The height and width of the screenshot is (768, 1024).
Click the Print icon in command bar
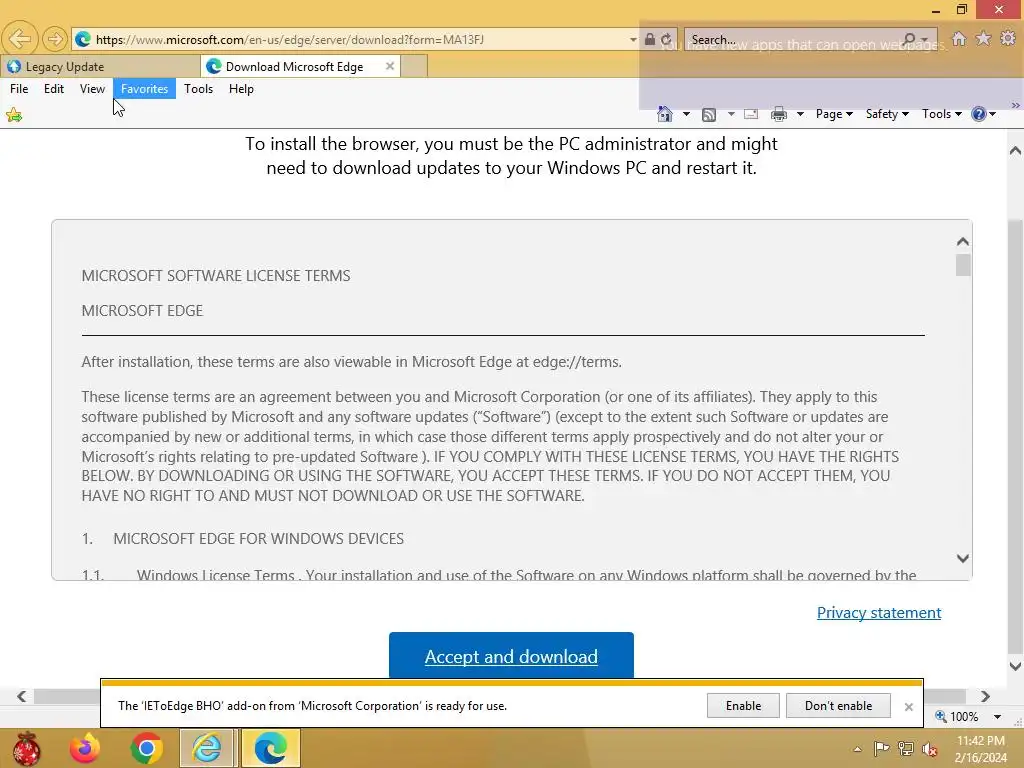pyautogui.click(x=778, y=114)
